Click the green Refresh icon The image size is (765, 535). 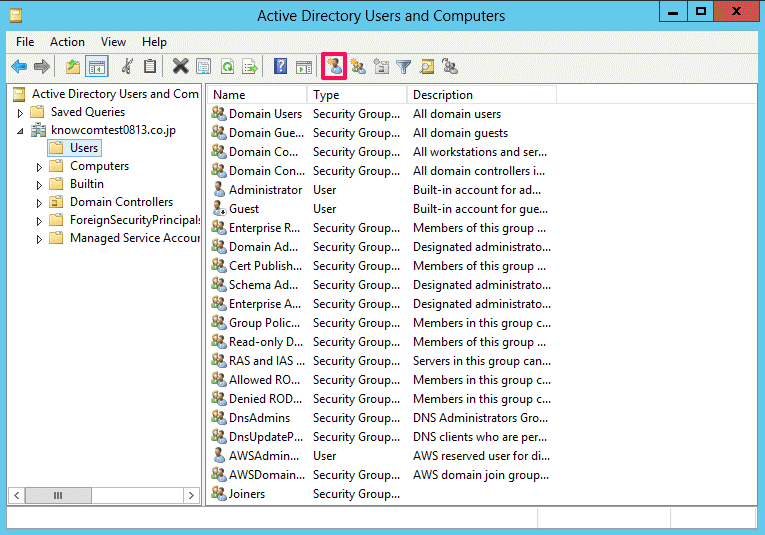click(x=227, y=66)
